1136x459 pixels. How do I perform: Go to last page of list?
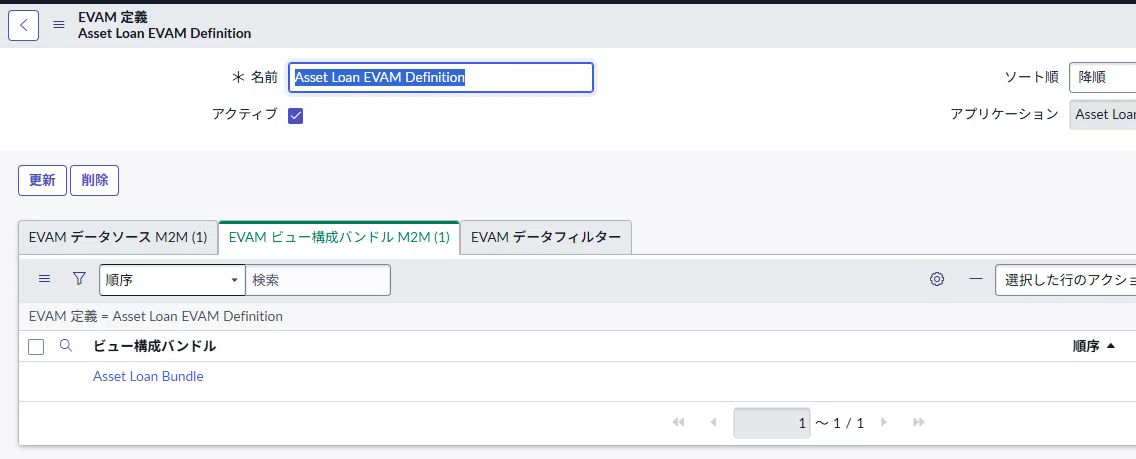tap(919, 423)
